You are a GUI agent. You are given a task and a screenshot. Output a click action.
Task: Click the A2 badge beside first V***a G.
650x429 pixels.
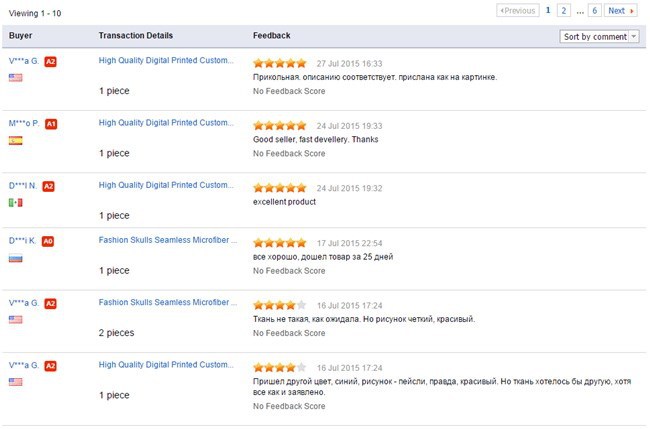(x=50, y=62)
